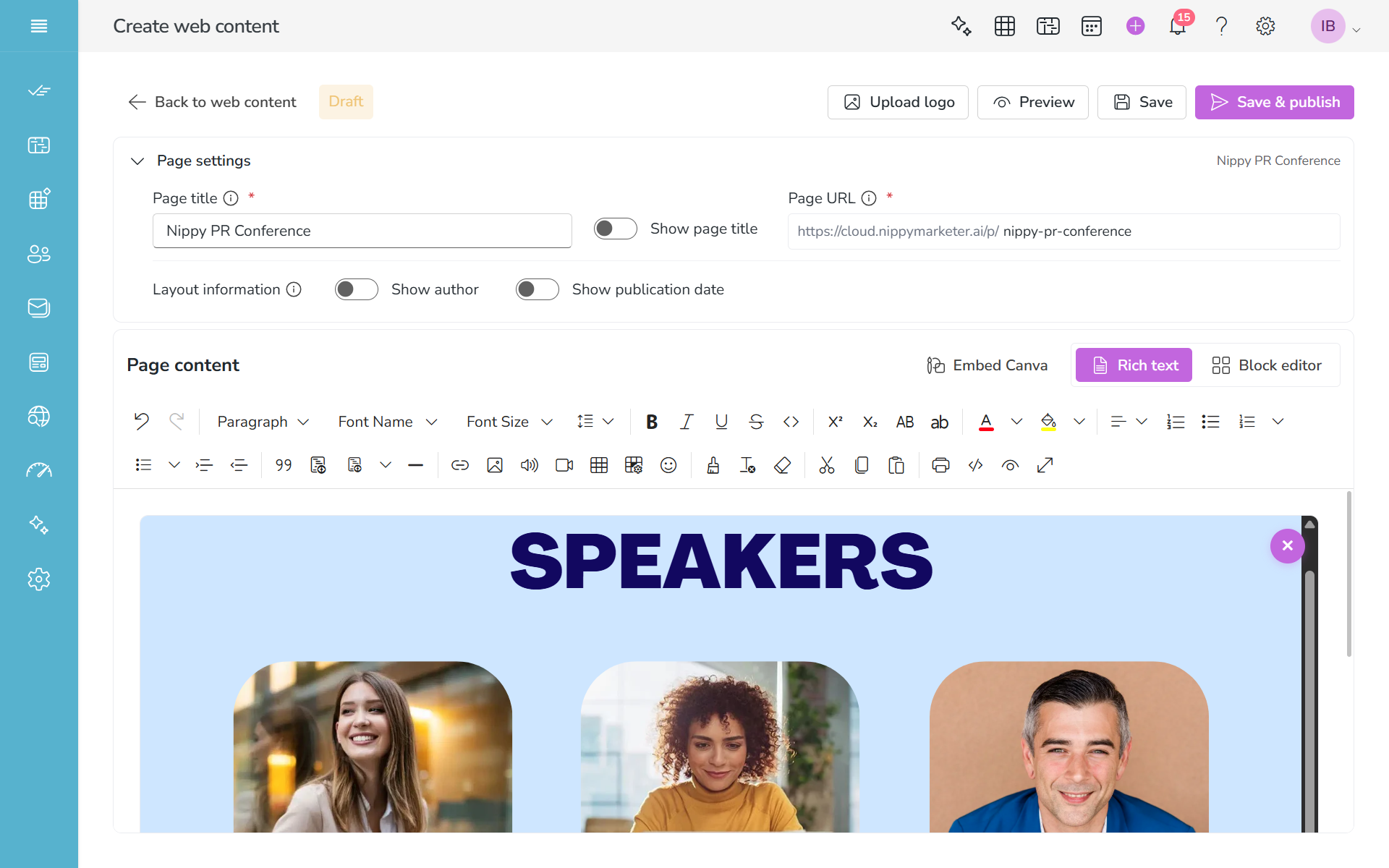Open the hamburger navigation menu
1389x868 pixels.
pos(39,26)
